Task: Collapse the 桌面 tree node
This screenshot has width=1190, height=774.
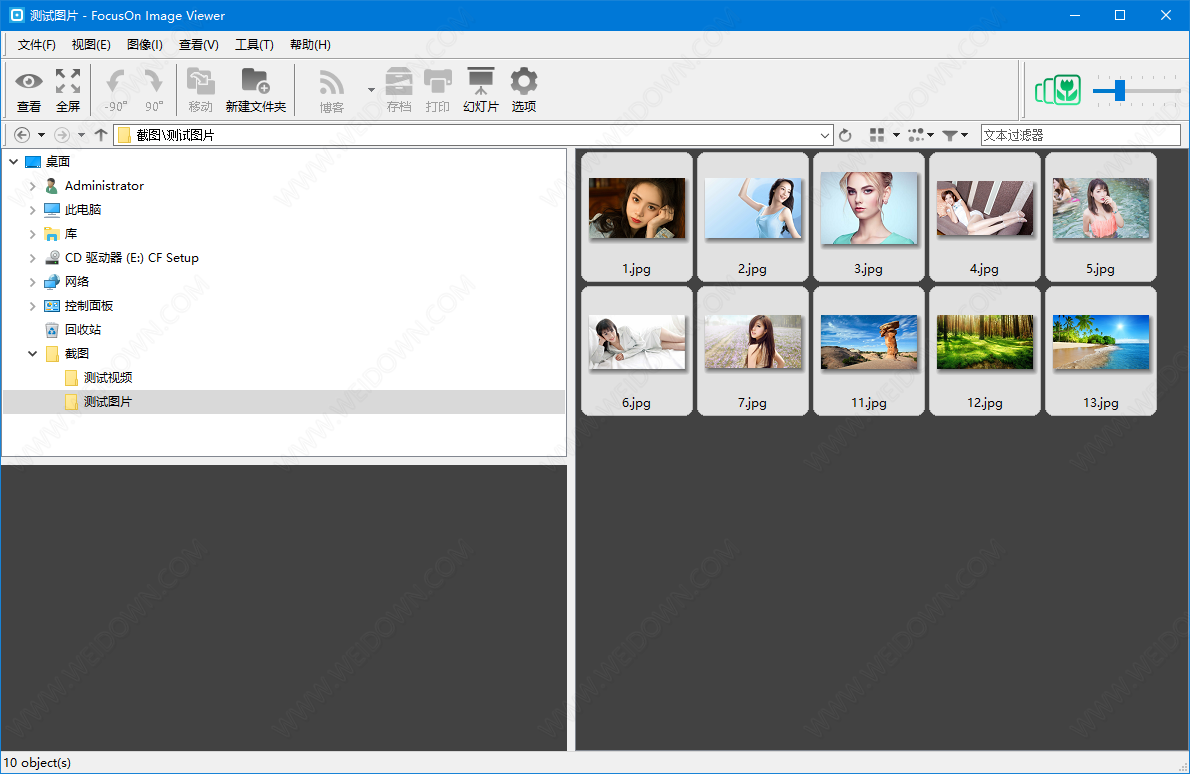Action: pyautogui.click(x=14, y=162)
